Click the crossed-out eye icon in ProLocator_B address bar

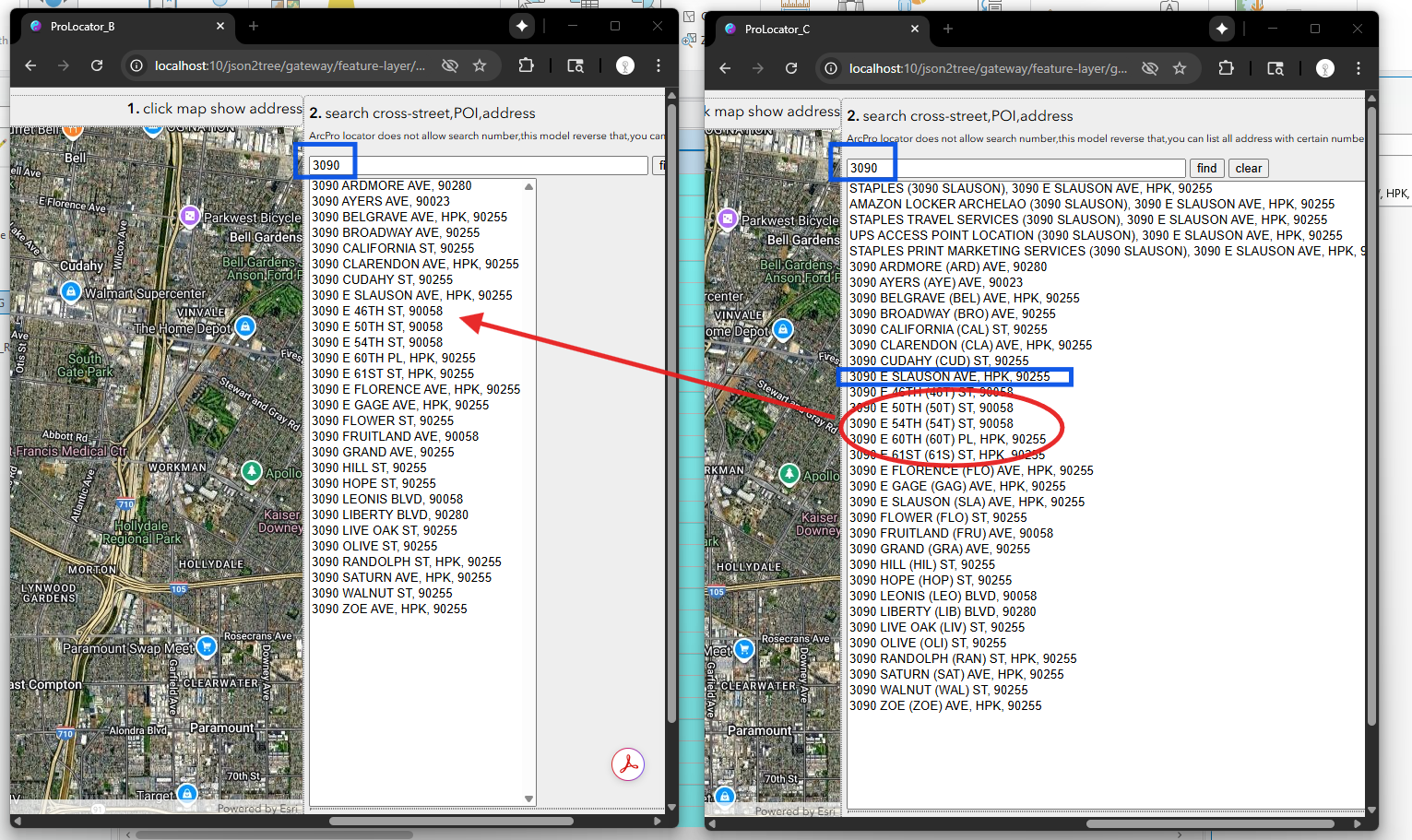450,65
